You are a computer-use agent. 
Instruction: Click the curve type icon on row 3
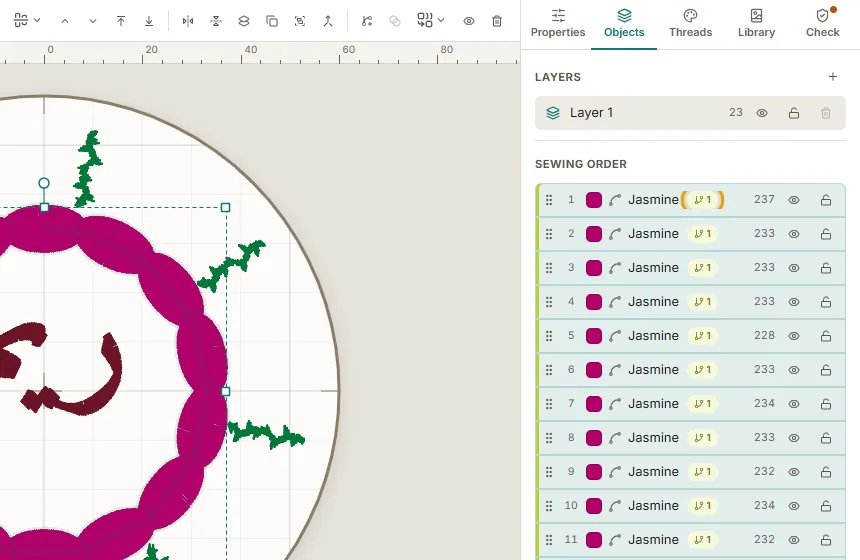point(615,268)
